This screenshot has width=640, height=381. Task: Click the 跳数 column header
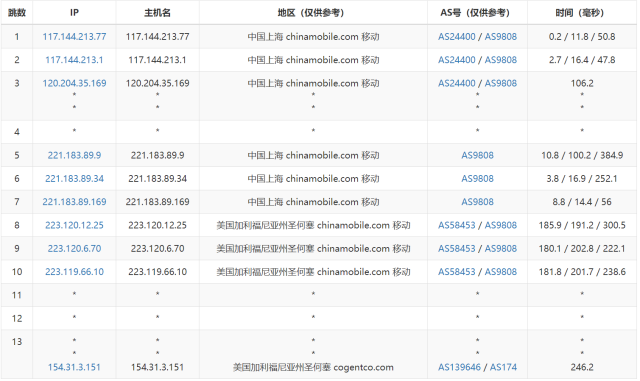point(17,13)
